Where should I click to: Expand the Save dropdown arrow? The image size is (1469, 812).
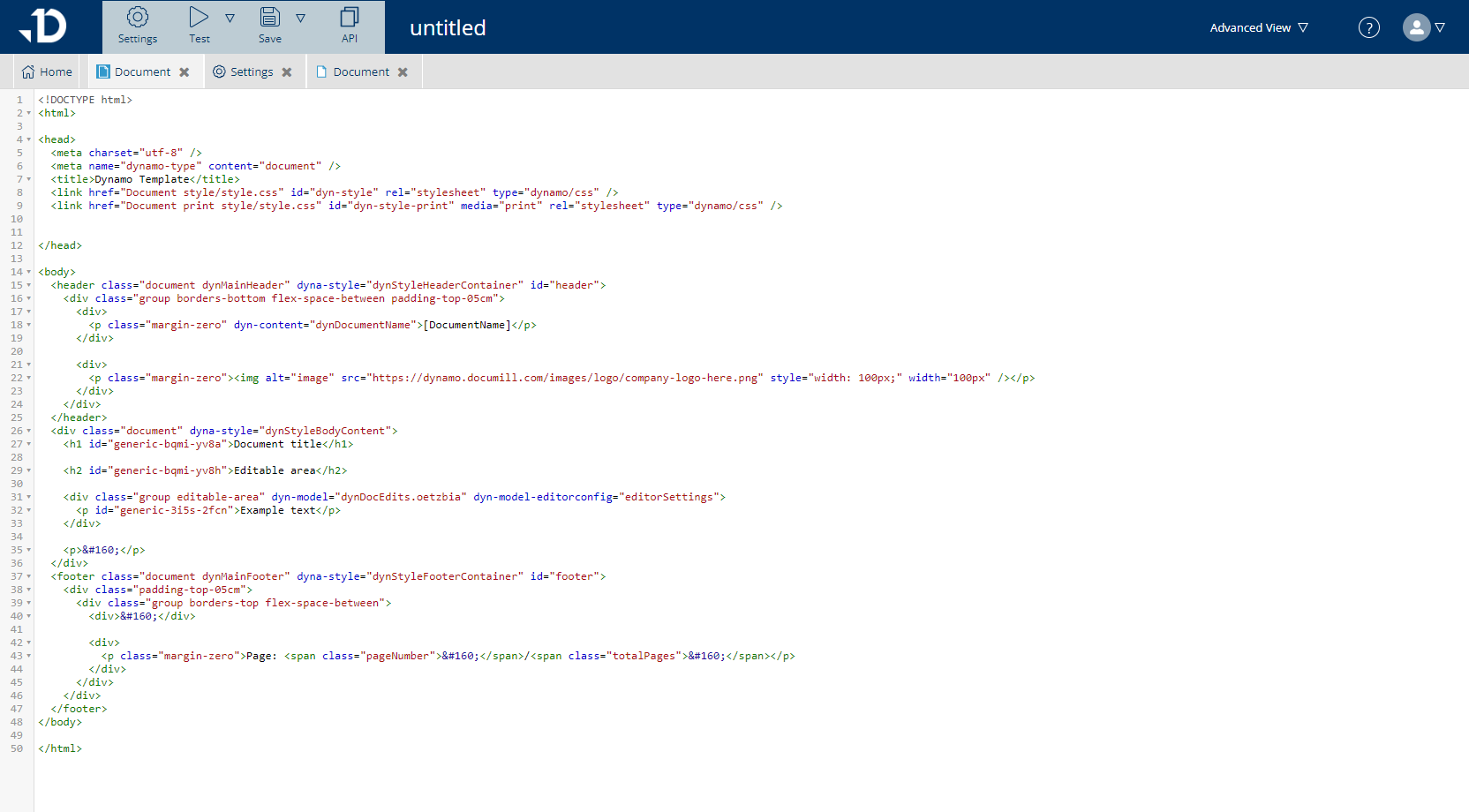tap(301, 17)
